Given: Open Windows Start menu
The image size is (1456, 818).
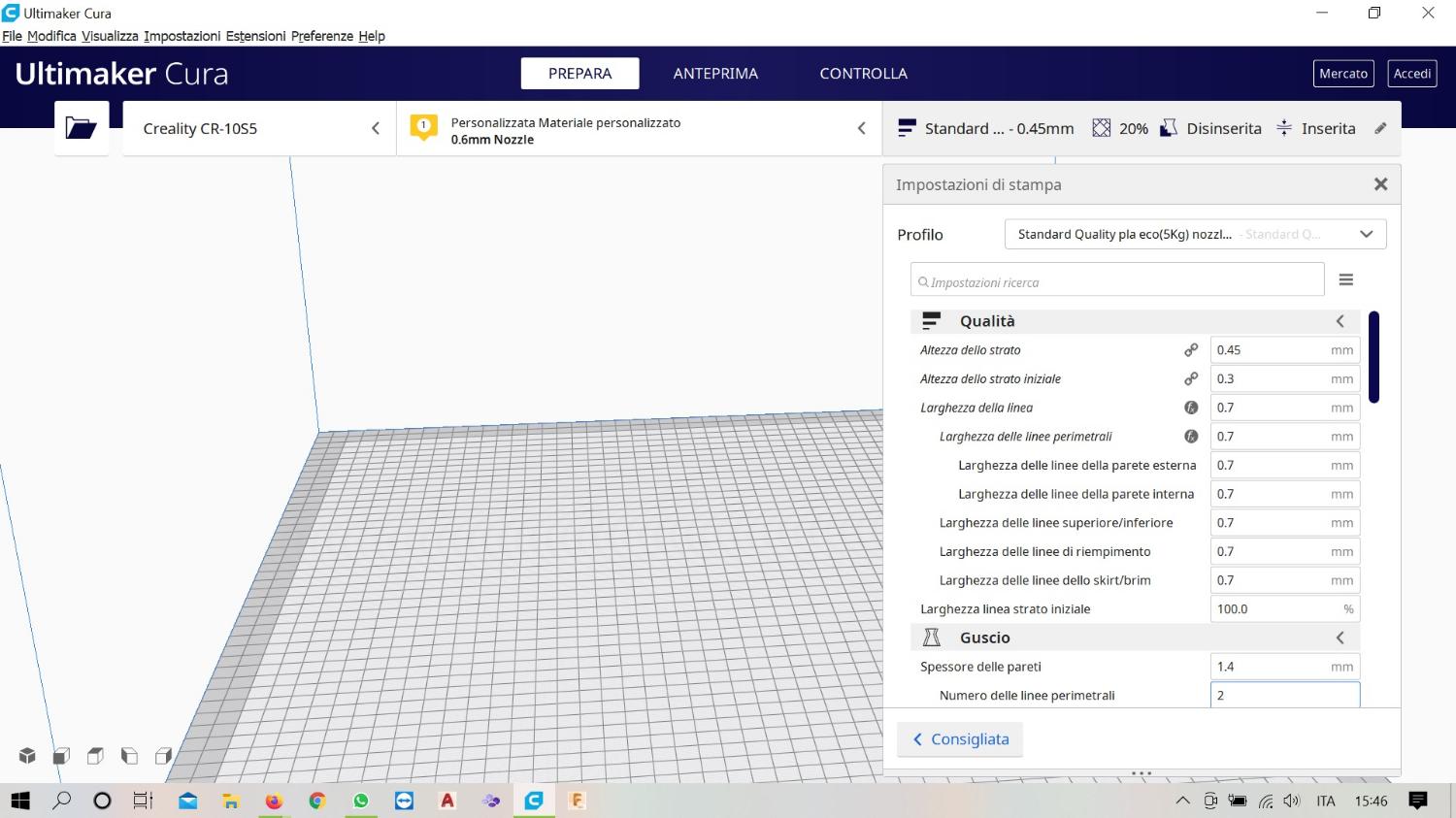Looking at the screenshot, I should pos(20,801).
